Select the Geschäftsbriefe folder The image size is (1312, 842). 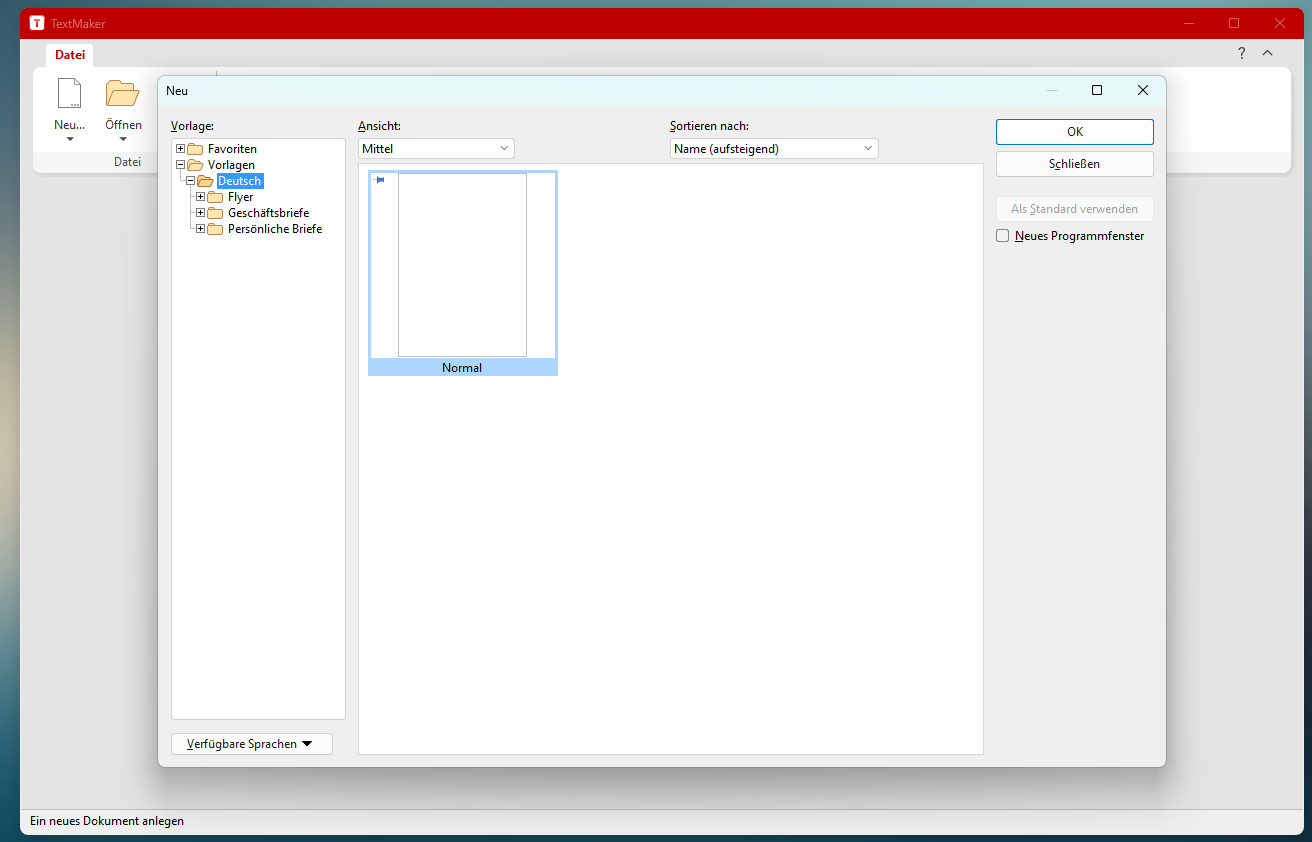(268, 213)
